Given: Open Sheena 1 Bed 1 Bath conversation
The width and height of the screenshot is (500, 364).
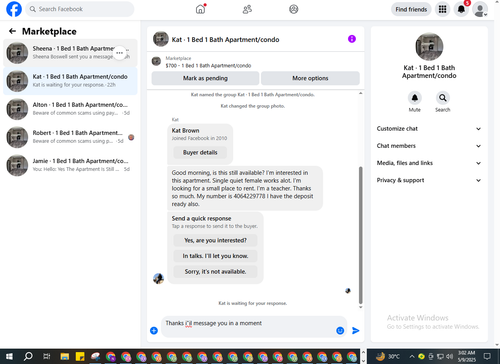Looking at the screenshot, I should pyautogui.click(x=70, y=53).
